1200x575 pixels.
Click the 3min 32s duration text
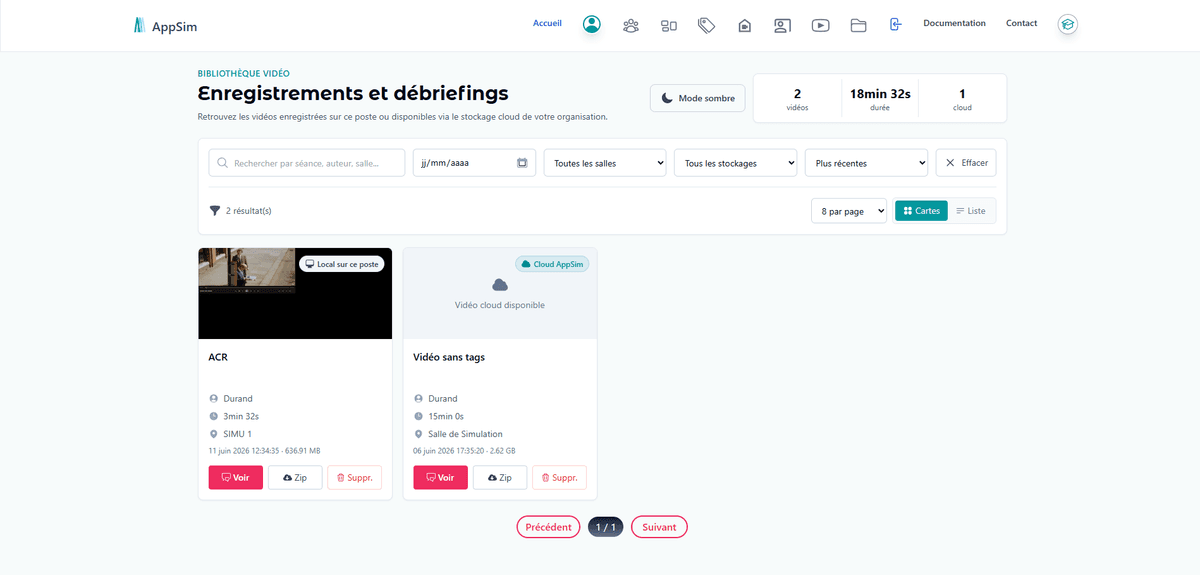[x=241, y=416]
